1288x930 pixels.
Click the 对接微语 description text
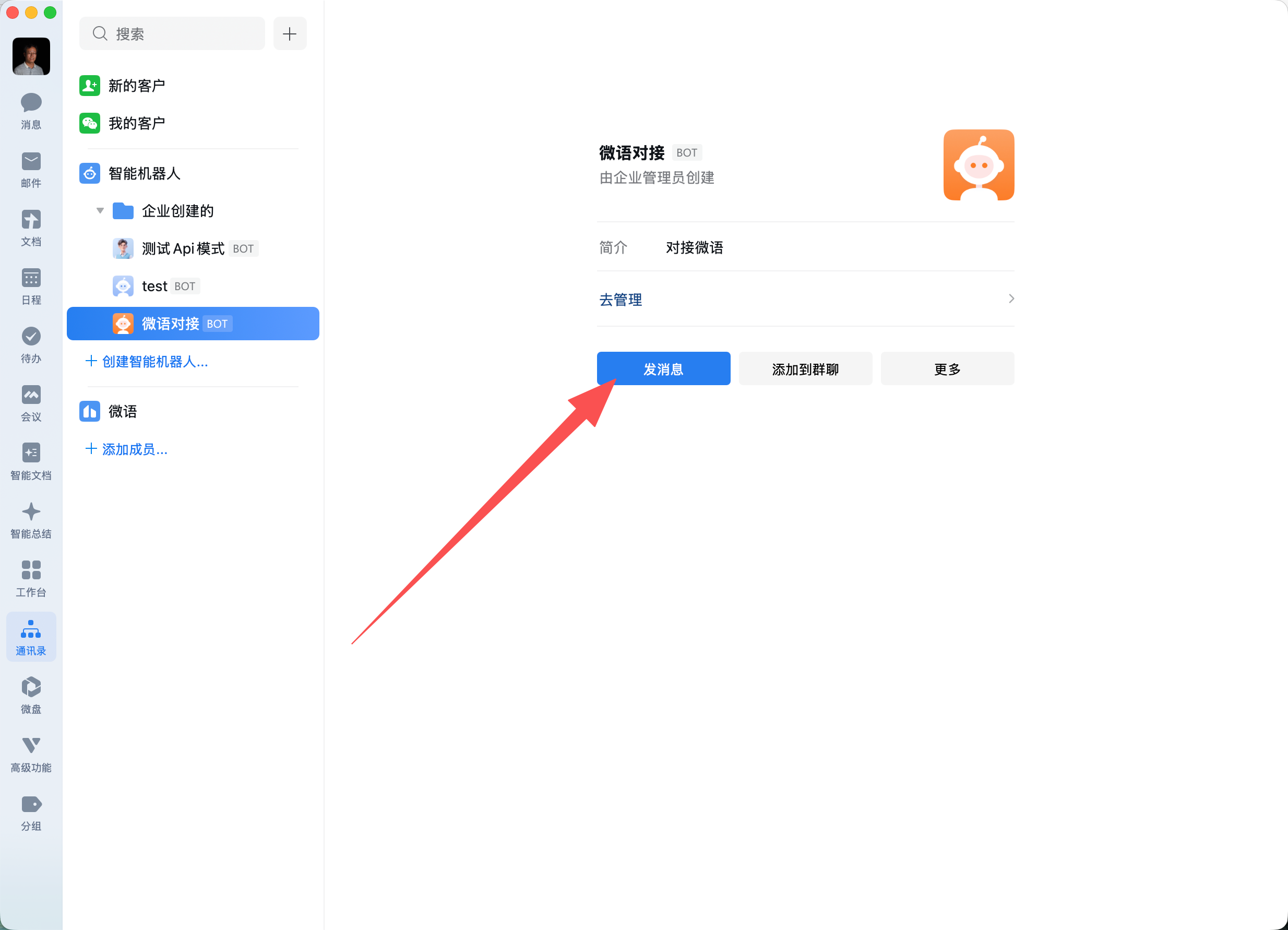pos(695,247)
